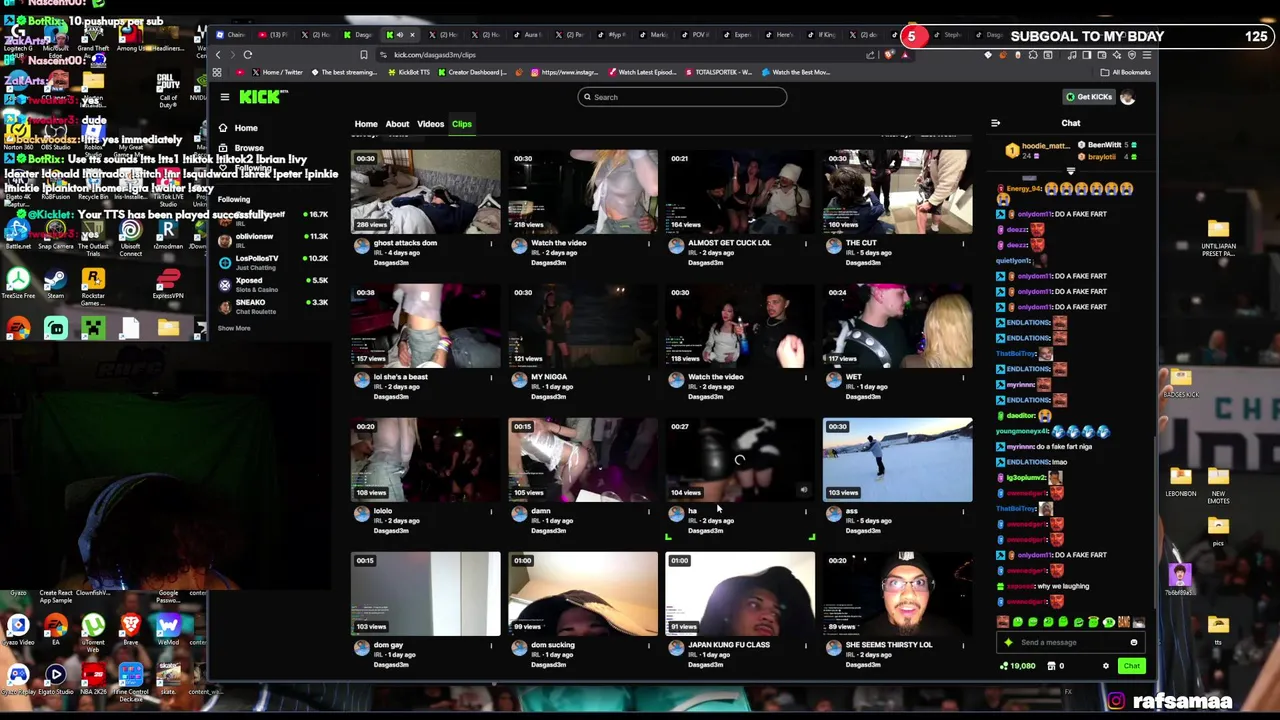This screenshot has width=1280, height=720.
Task: Open three-dot menu for THE CUT clip
Action: click(963, 243)
